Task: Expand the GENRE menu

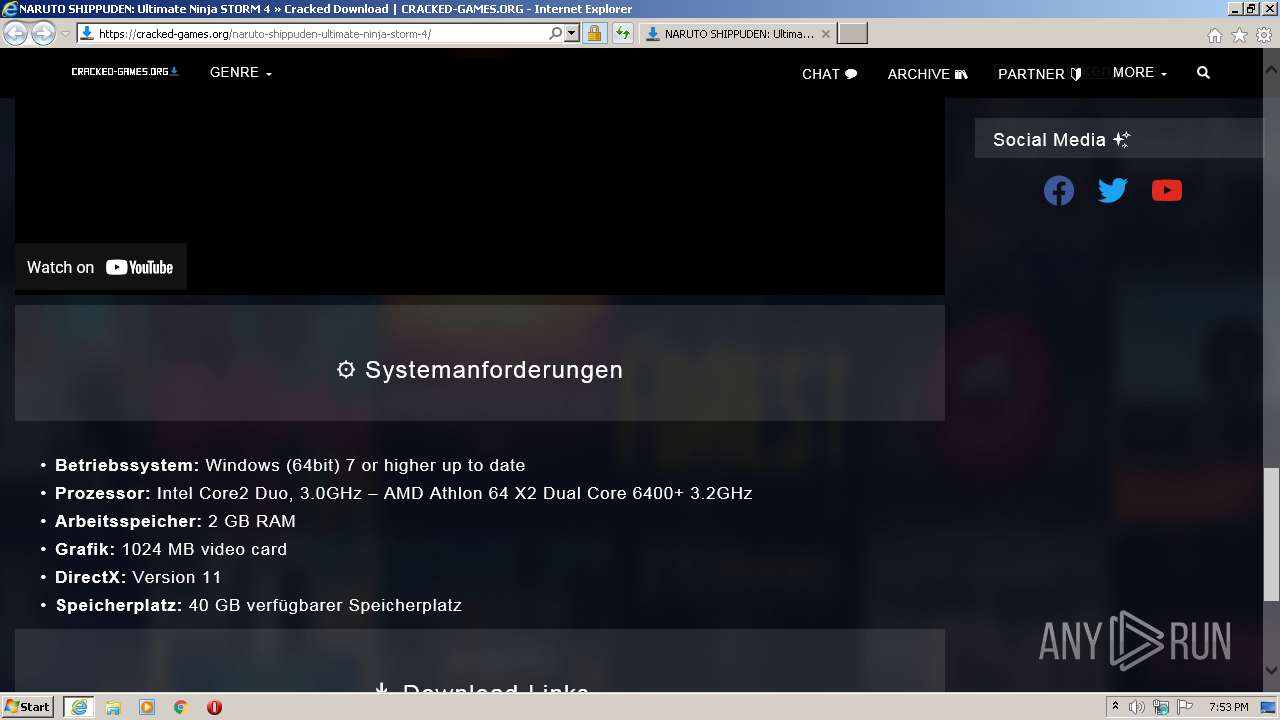Action: tap(241, 72)
